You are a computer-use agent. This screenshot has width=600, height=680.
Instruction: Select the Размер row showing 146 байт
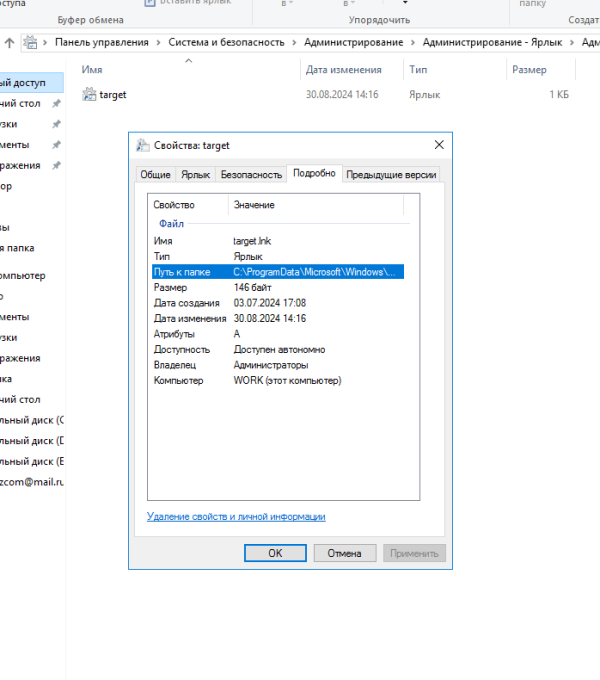point(278,288)
